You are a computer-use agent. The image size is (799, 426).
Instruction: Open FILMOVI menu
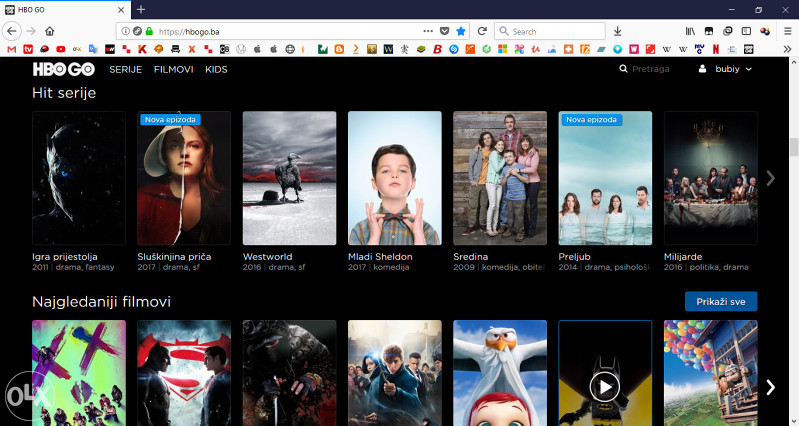[173, 69]
